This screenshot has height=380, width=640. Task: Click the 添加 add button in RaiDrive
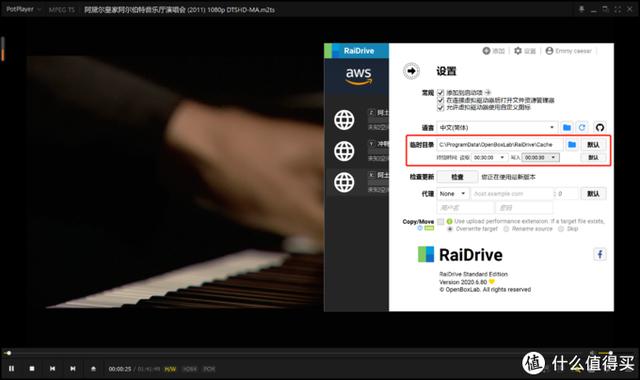pyautogui.click(x=493, y=51)
